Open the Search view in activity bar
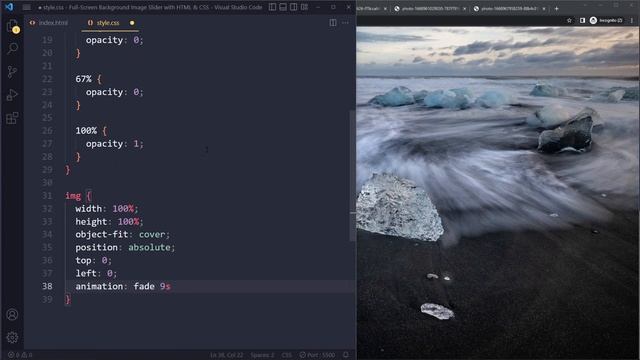 point(12,49)
